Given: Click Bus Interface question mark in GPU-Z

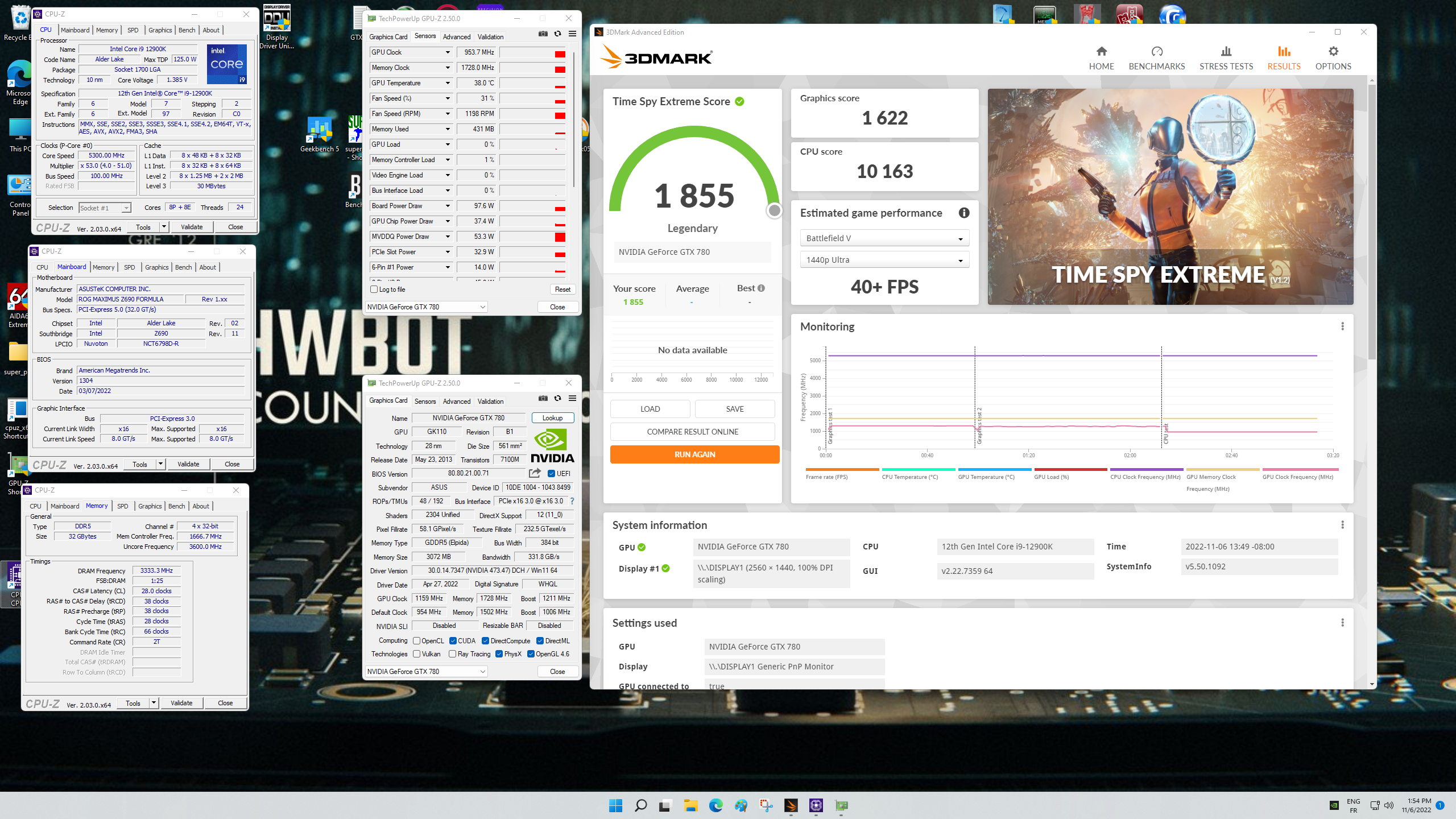Looking at the screenshot, I should pyautogui.click(x=572, y=501).
